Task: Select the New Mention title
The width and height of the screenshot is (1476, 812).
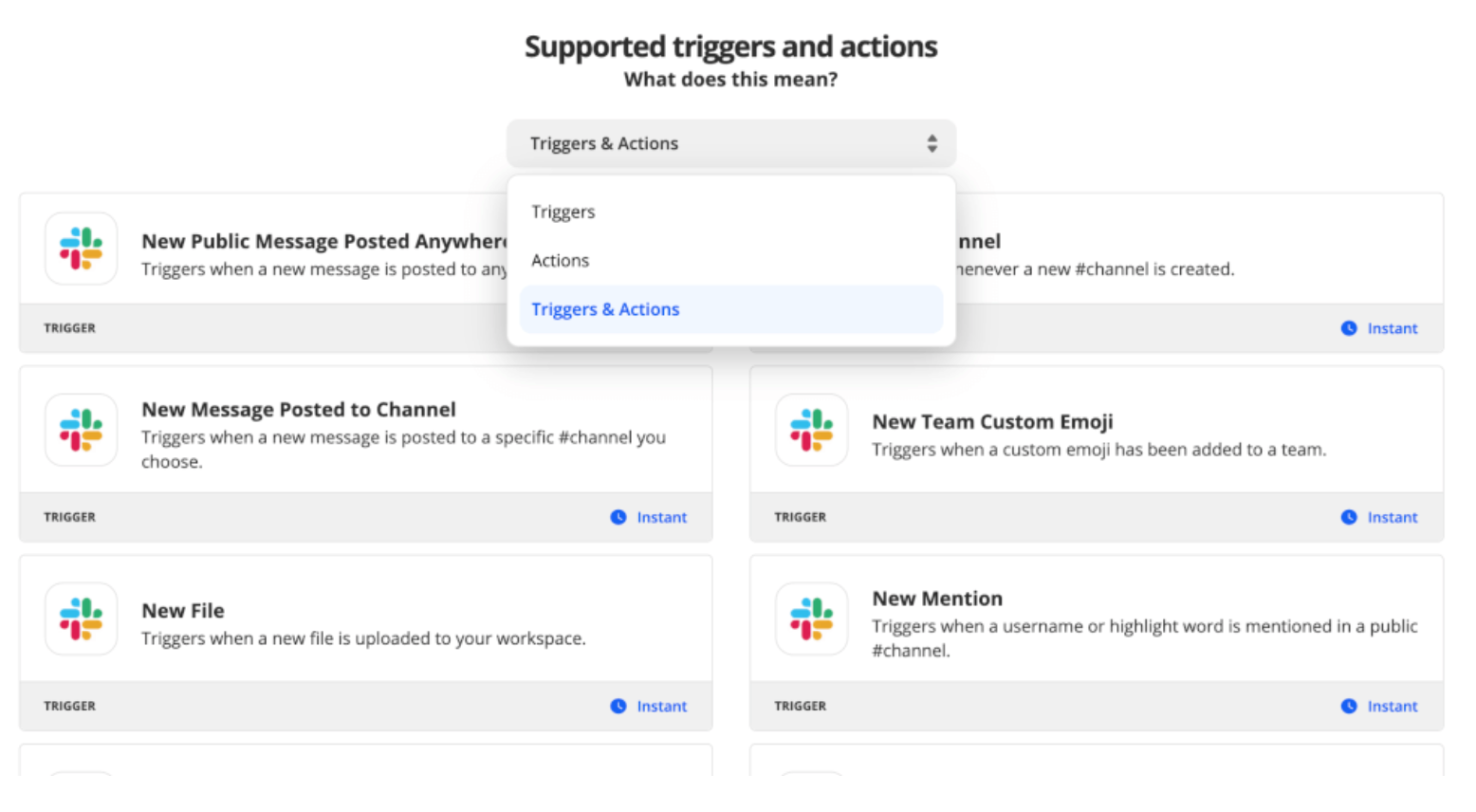Action: coord(937,599)
